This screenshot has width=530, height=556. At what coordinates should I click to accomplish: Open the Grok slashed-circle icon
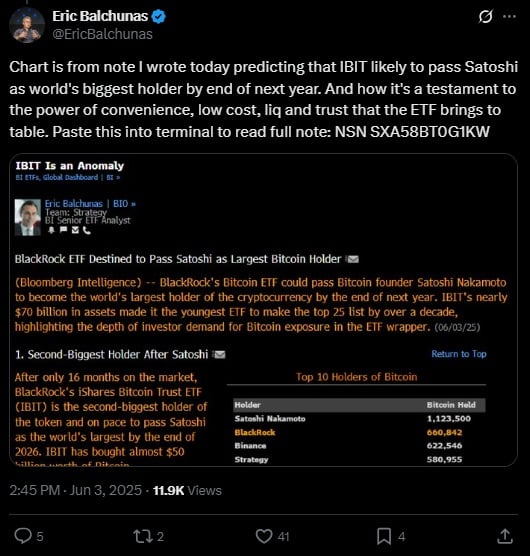pyautogui.click(x=485, y=16)
